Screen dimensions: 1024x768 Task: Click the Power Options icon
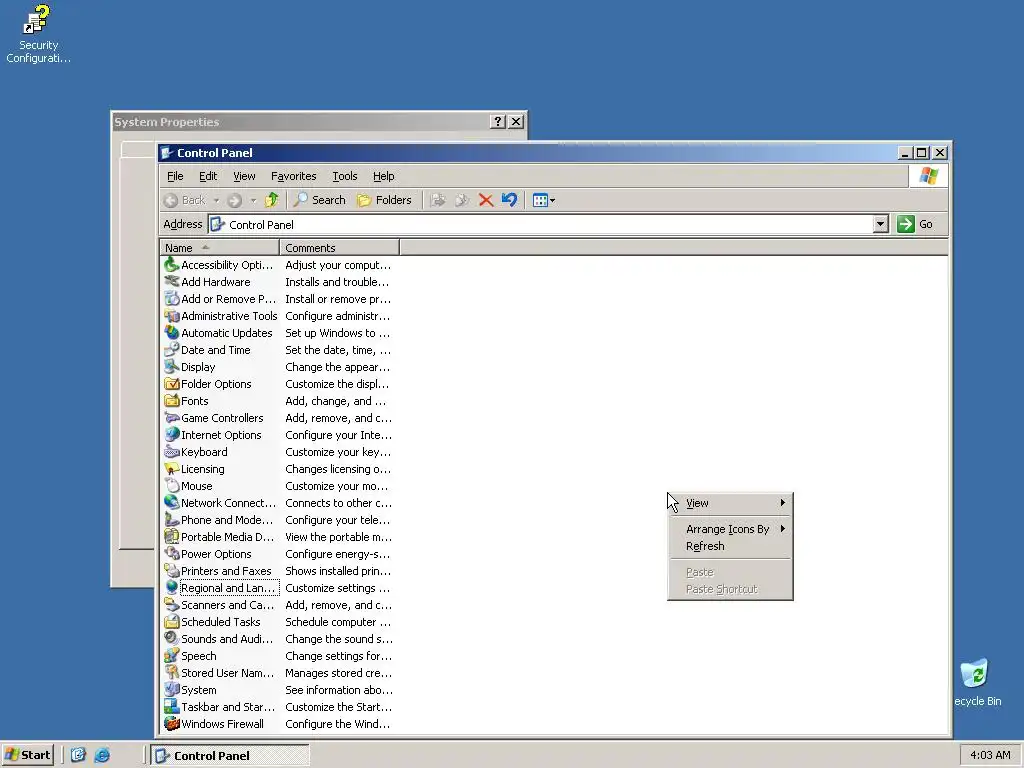coord(172,553)
